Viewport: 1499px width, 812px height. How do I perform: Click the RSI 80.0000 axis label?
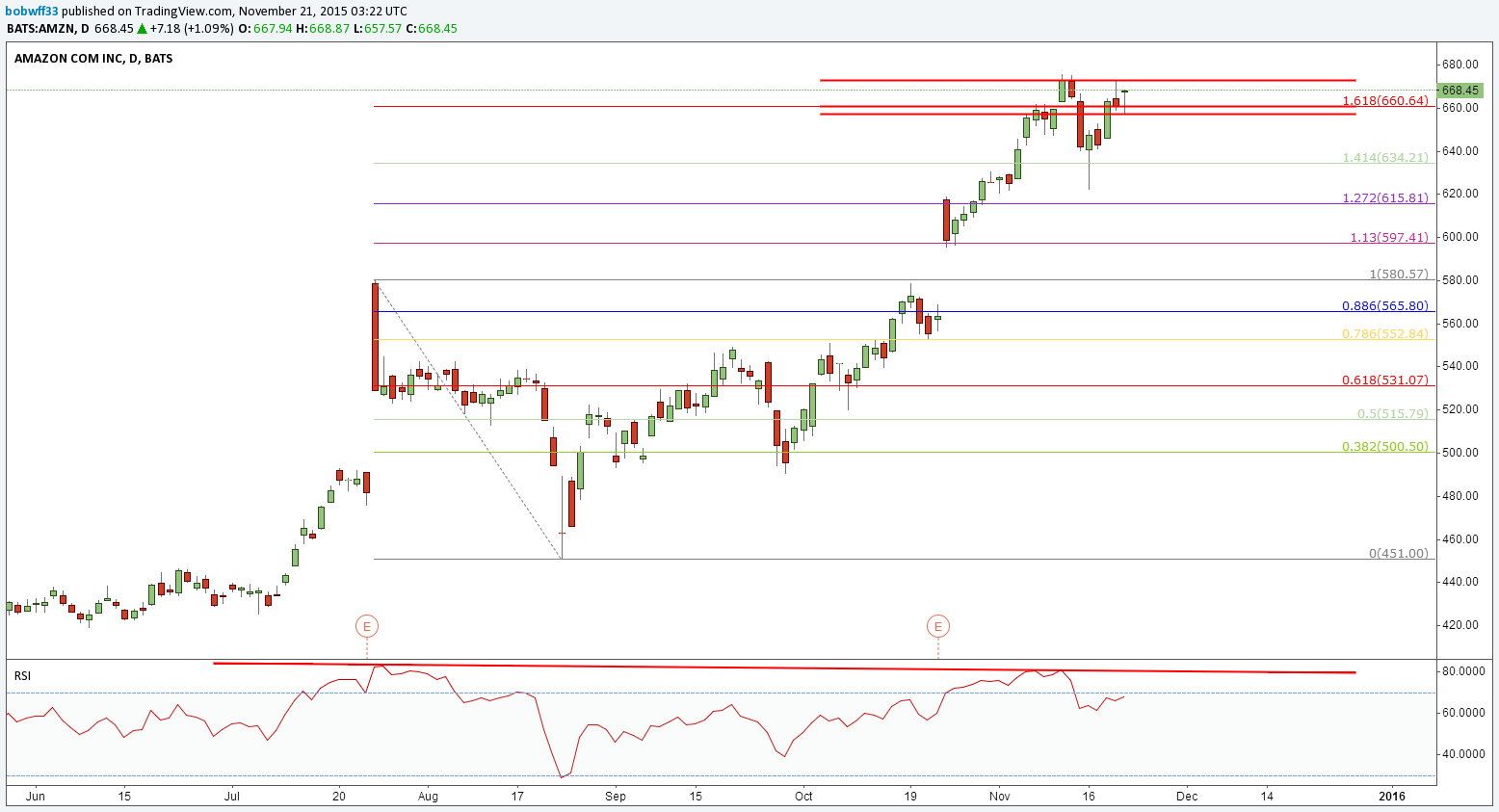pyautogui.click(x=1464, y=670)
